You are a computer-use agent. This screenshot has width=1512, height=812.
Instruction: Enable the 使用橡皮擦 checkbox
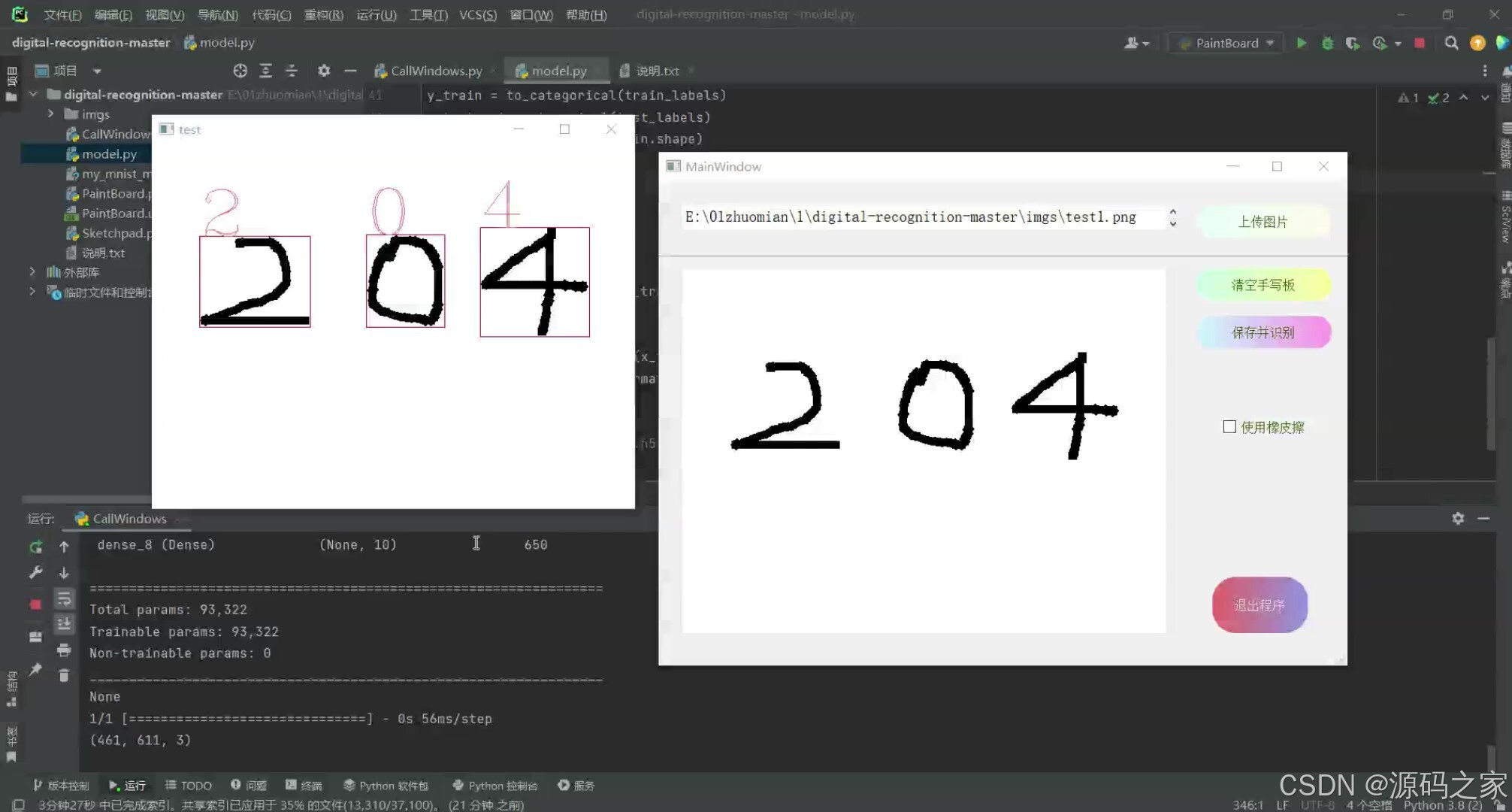[x=1229, y=427]
